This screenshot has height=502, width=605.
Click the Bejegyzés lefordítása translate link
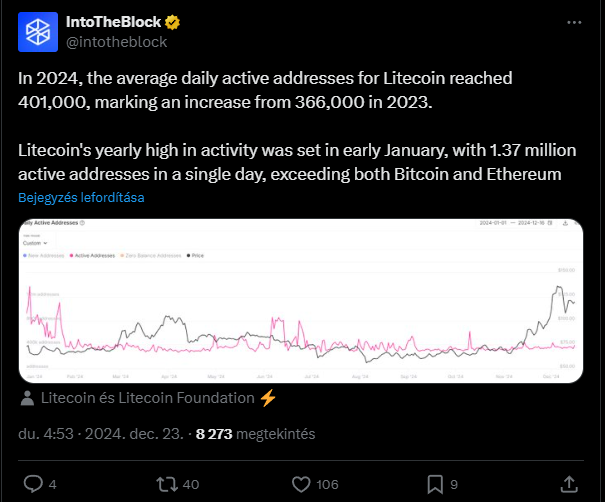point(81,198)
